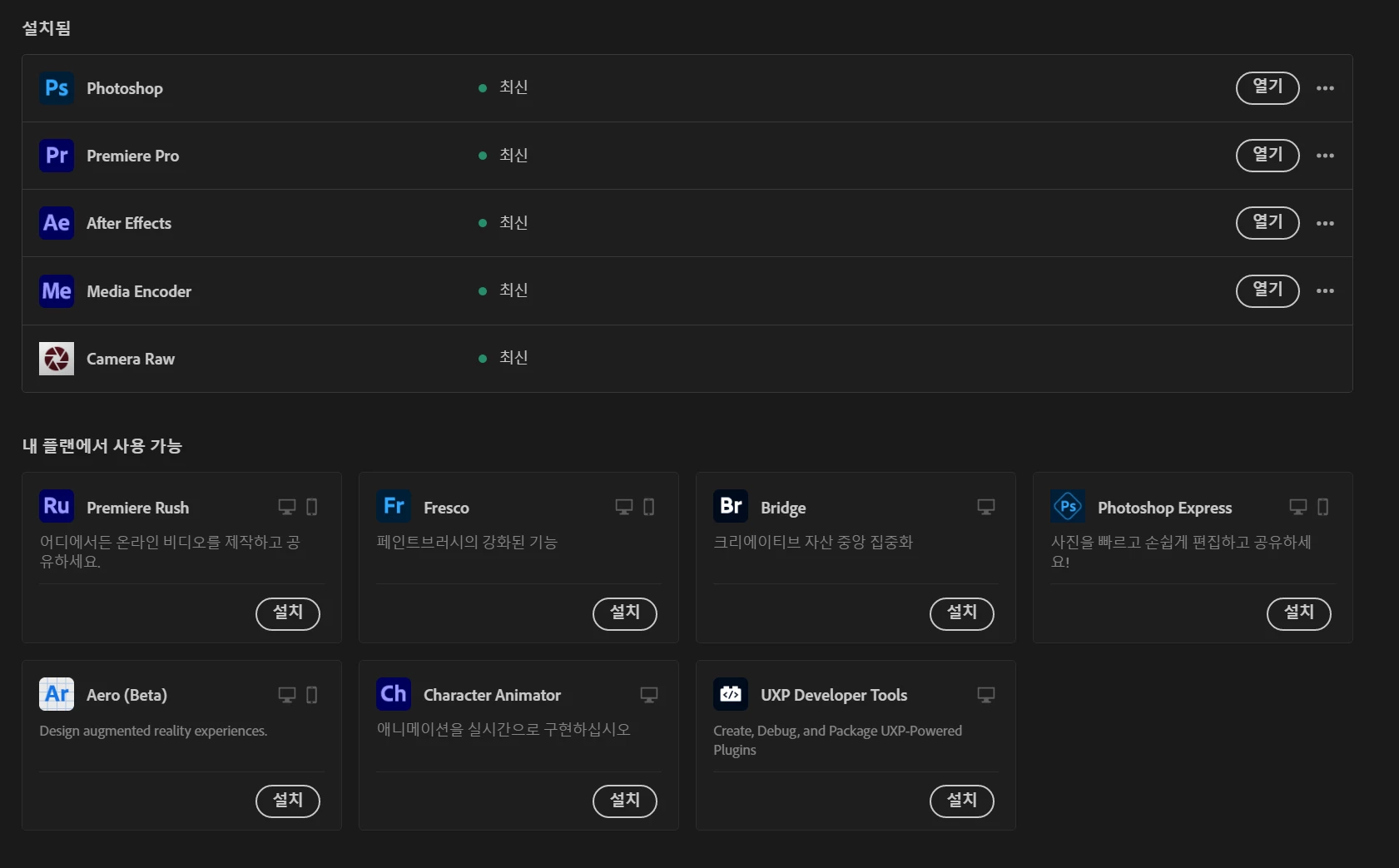Install Fresco using 설치 button
This screenshot has height=868, width=1399.
point(625,614)
